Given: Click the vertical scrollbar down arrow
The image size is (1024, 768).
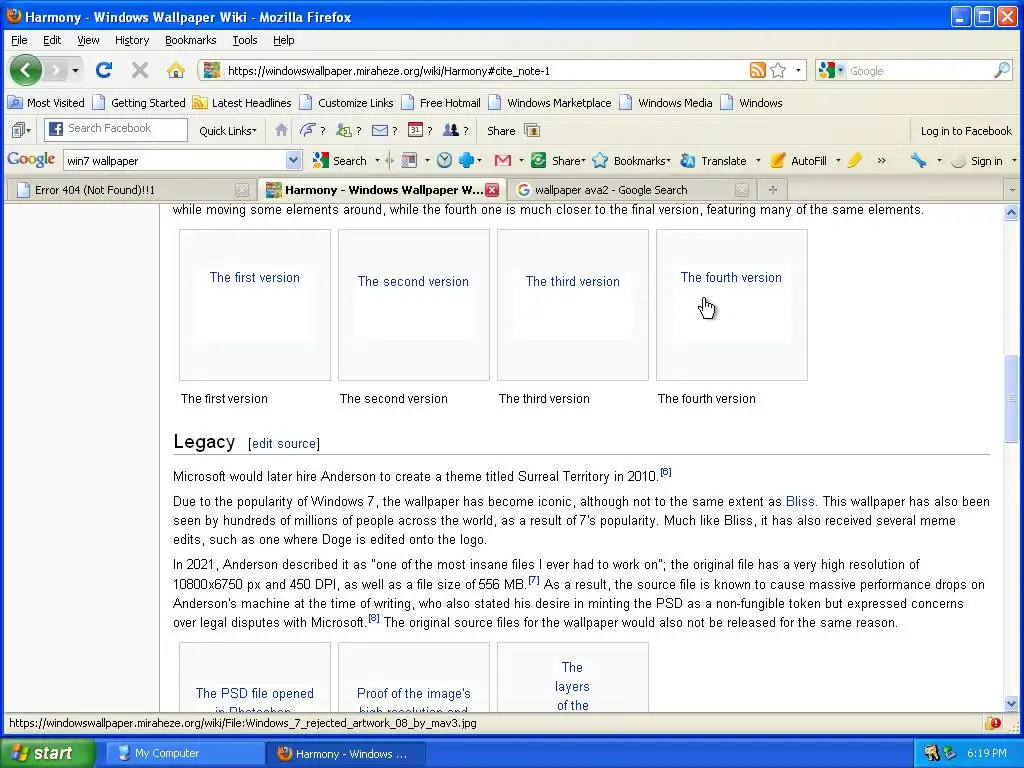Looking at the screenshot, I should click(x=1011, y=703).
